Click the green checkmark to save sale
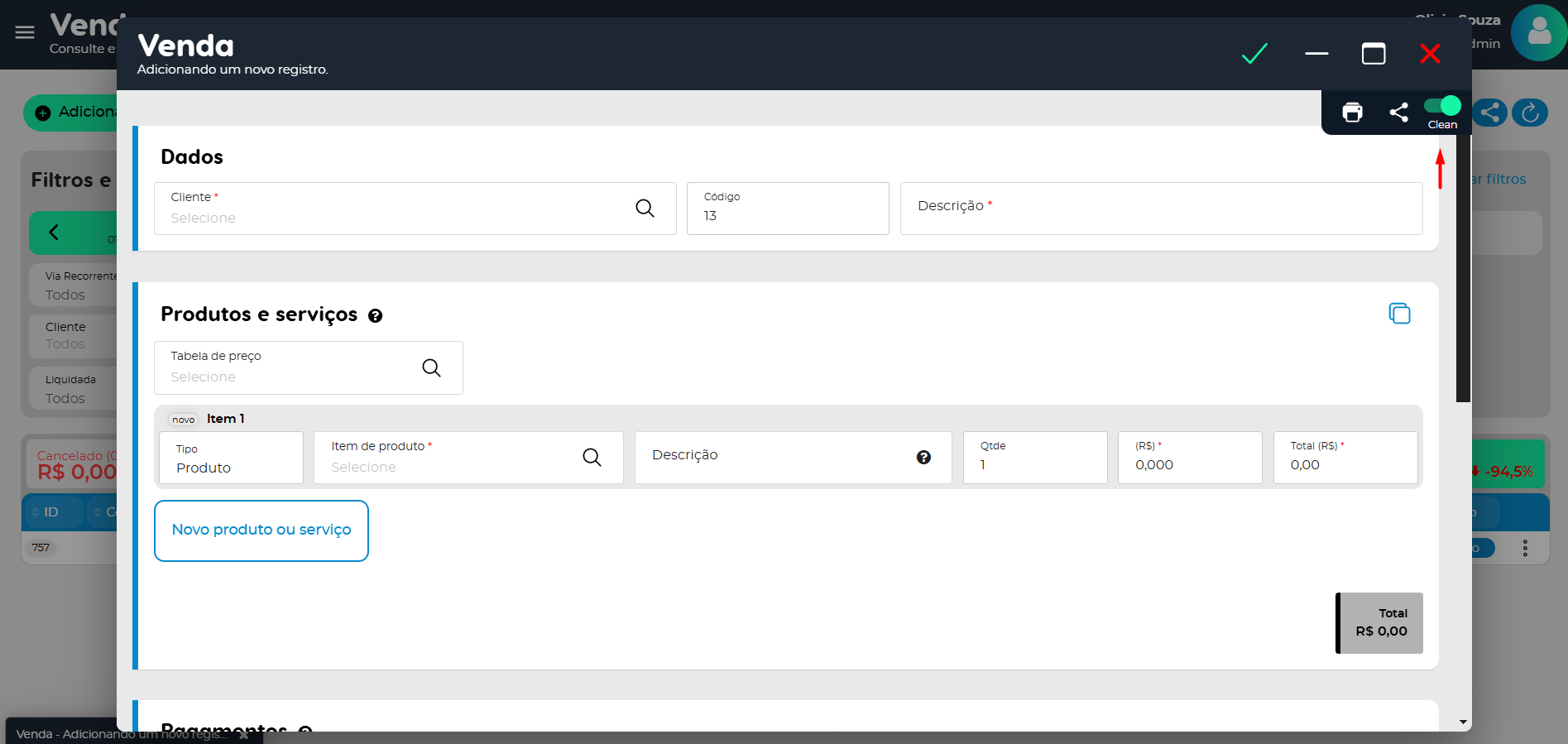The image size is (1568, 744). coord(1254,54)
